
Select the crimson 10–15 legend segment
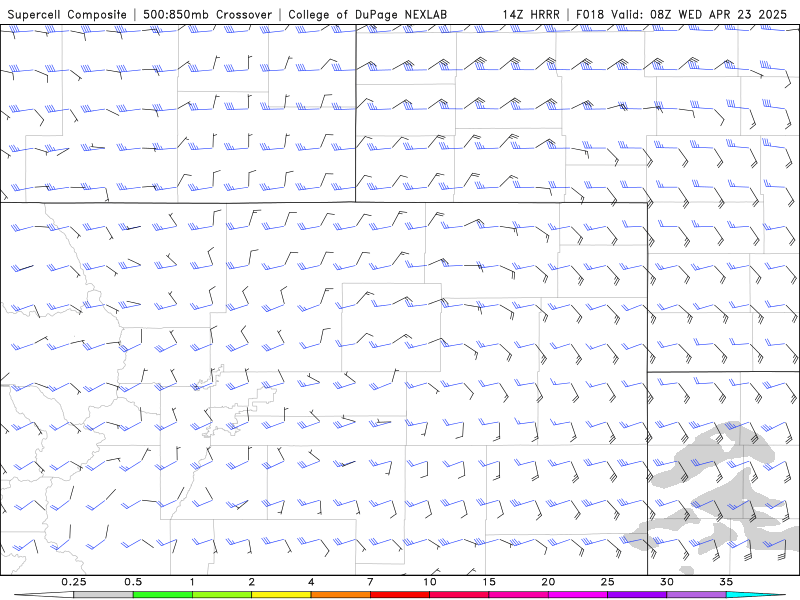pyautogui.click(x=459, y=595)
